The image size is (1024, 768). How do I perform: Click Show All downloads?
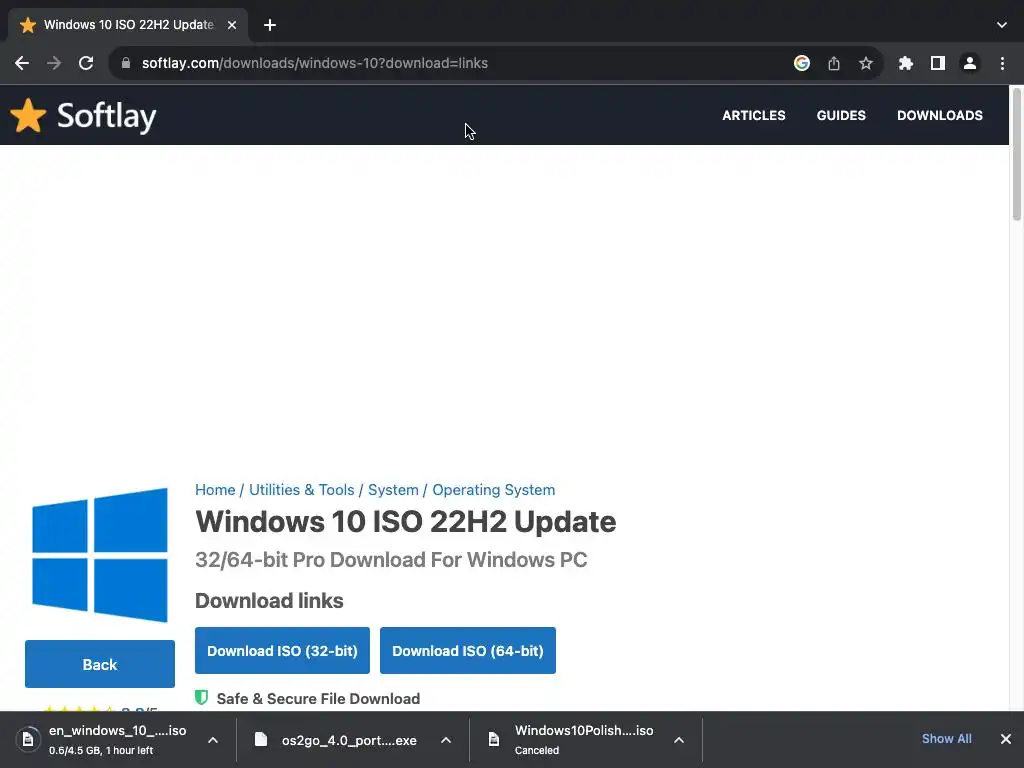pos(946,739)
